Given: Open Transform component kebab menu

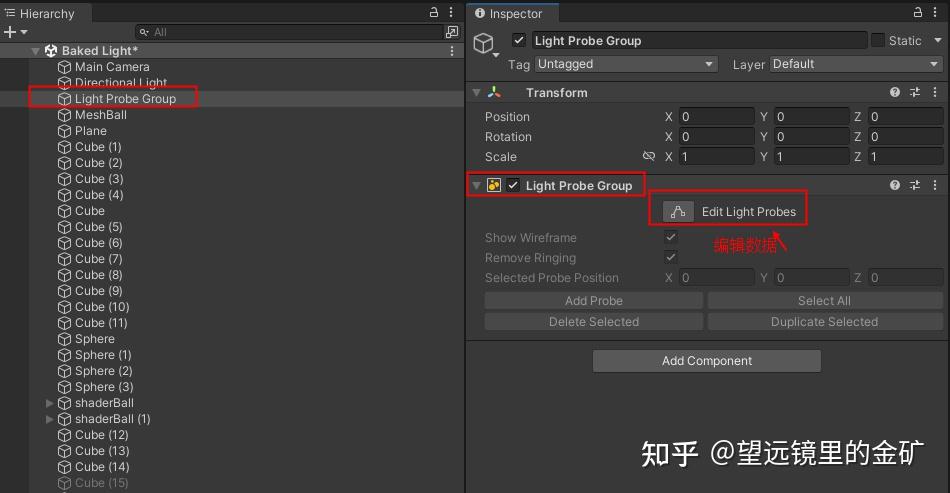Looking at the screenshot, I should click(x=935, y=92).
